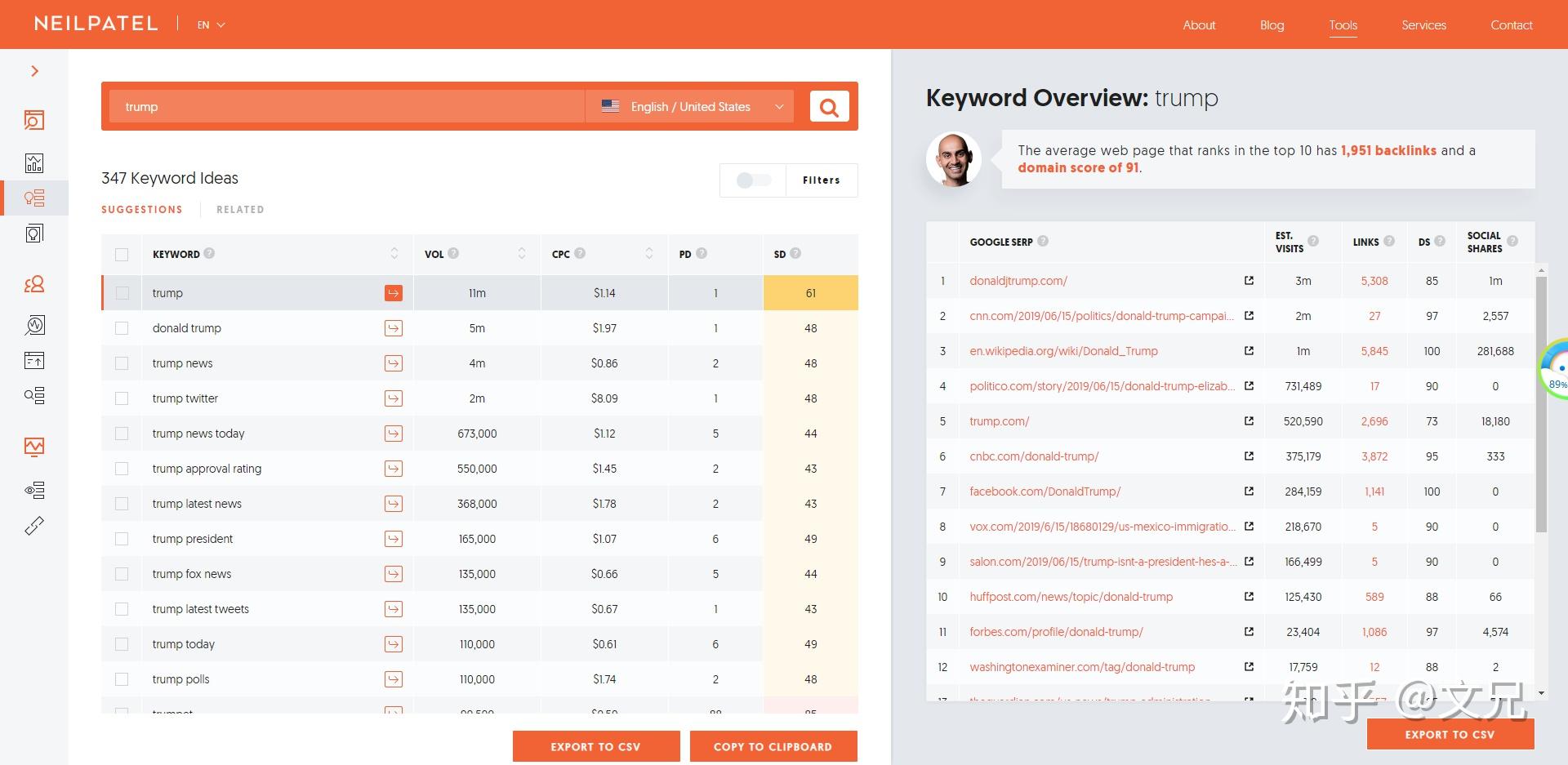Open the English / United States language dropdown
Screen dimensions: 1568x765
[x=690, y=107]
